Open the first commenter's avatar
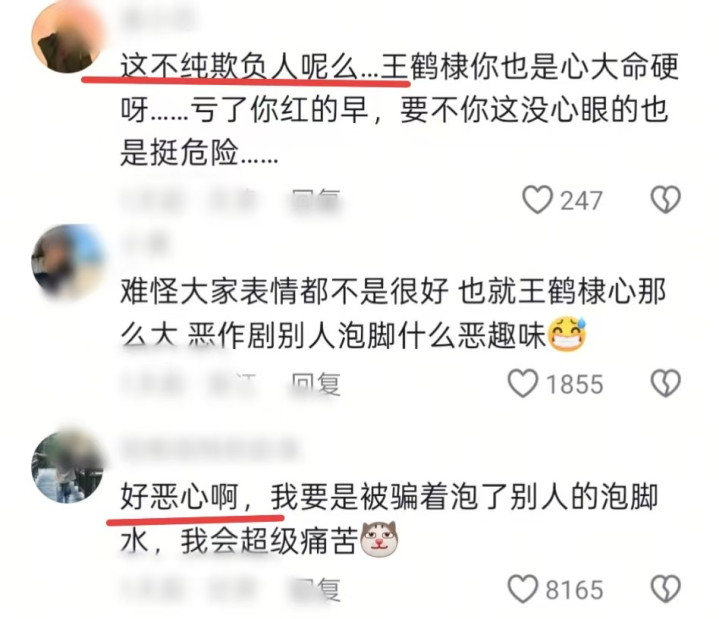 pyautogui.click(x=67, y=38)
